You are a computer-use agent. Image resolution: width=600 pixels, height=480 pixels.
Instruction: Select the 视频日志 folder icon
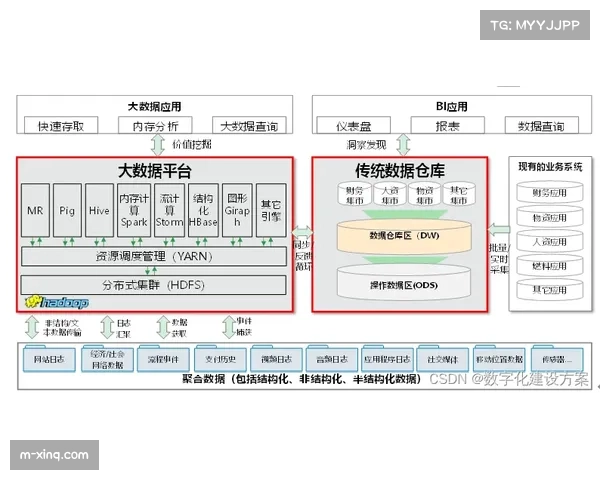[276, 358]
